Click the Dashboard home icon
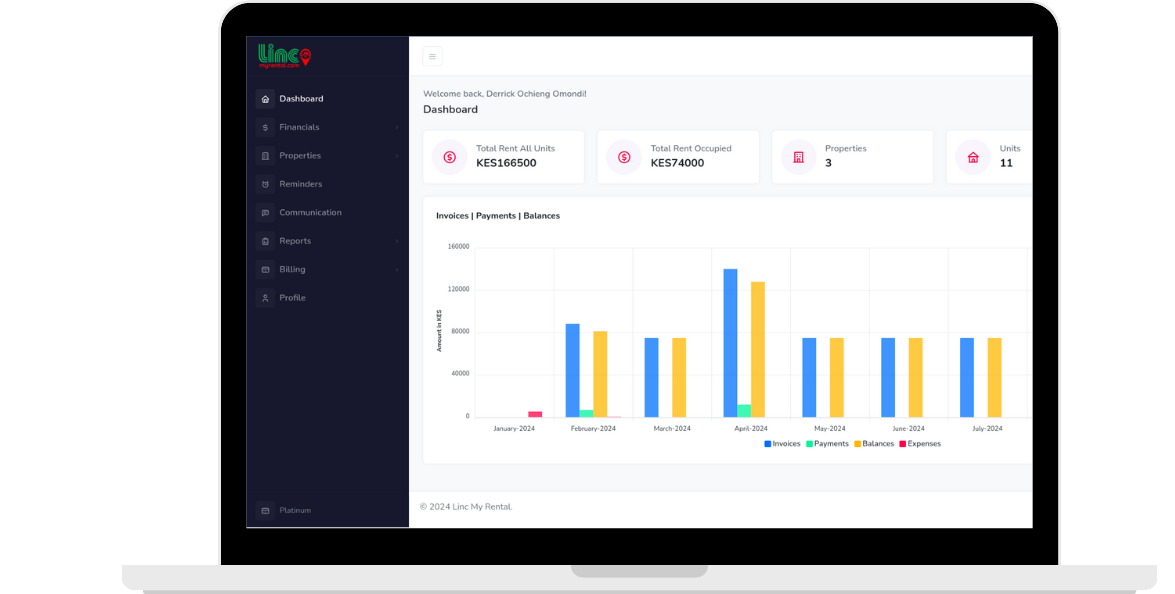 click(x=265, y=99)
